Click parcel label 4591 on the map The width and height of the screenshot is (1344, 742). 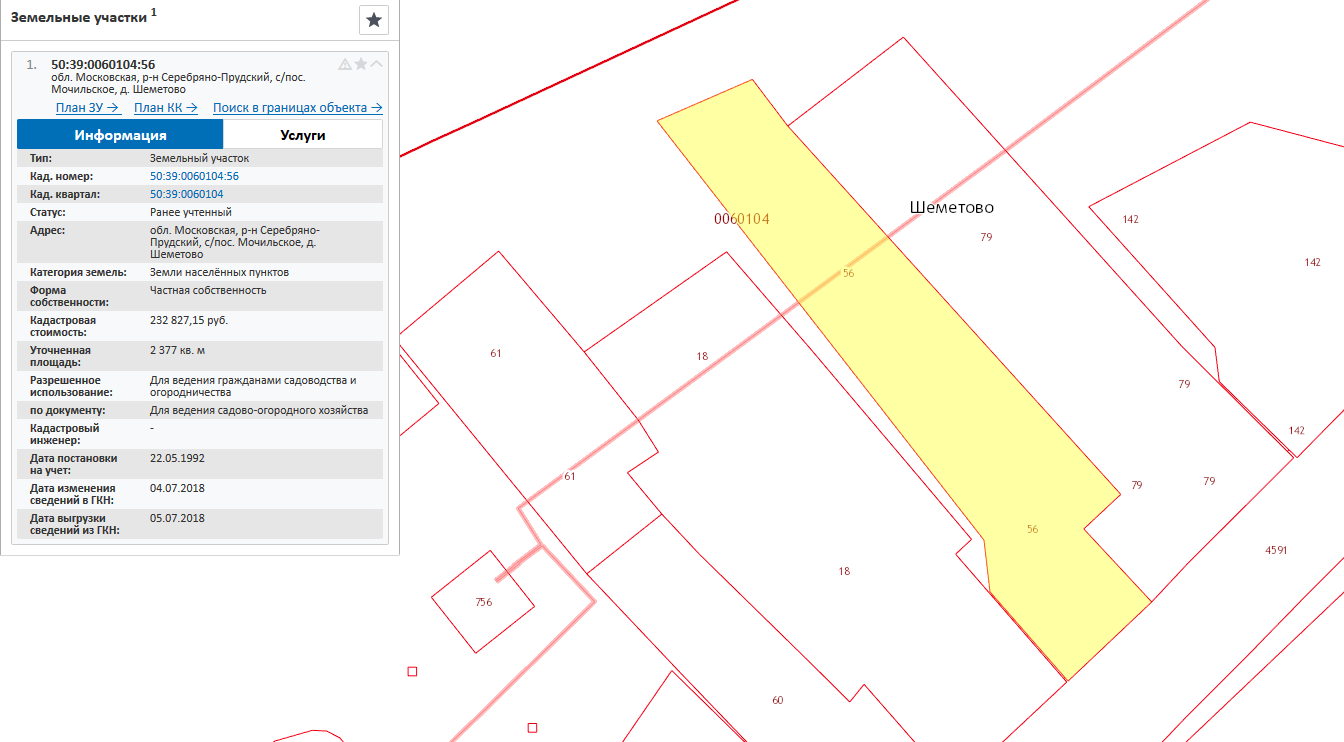[1276, 550]
